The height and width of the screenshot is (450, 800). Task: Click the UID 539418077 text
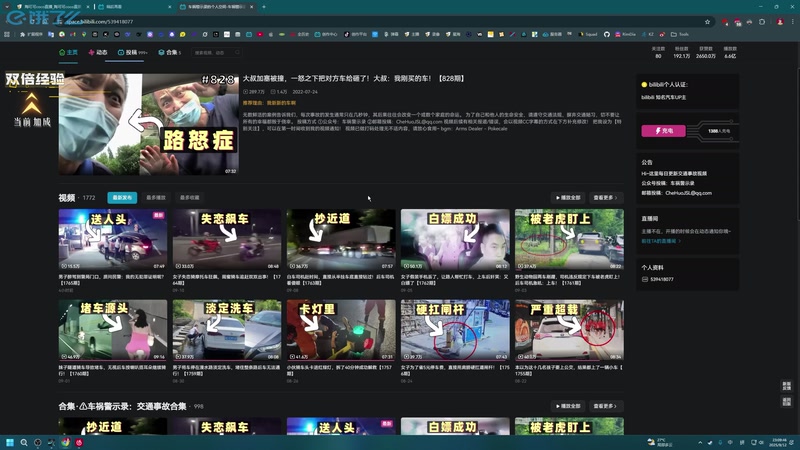(662, 280)
